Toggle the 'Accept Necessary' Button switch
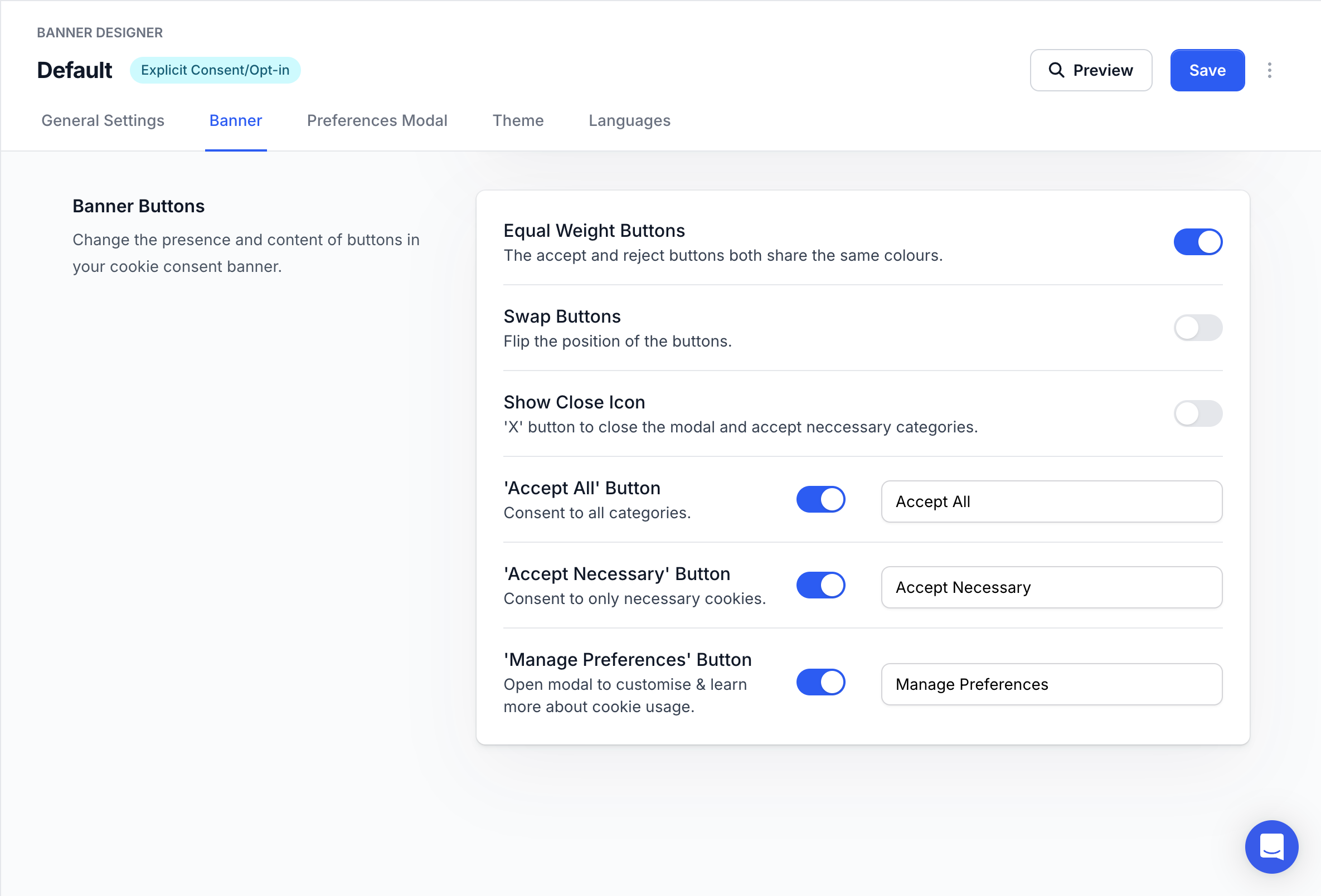This screenshot has width=1321, height=896. click(x=821, y=585)
